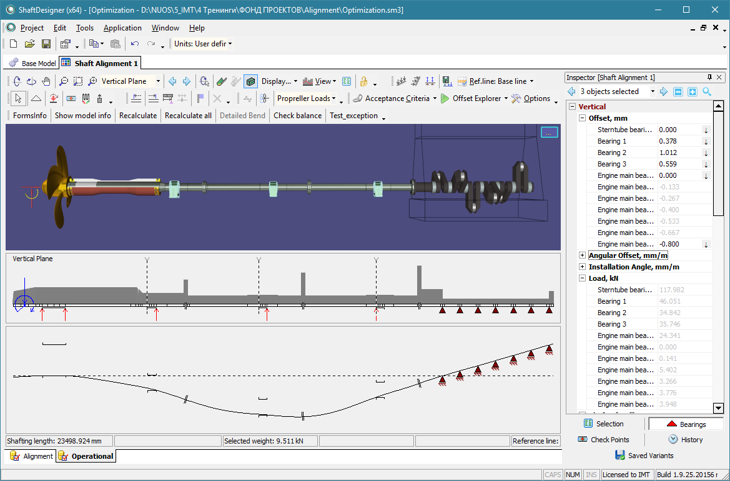730x481 pixels.
Task: Open the Bearings inspector tab
Action: point(686,424)
